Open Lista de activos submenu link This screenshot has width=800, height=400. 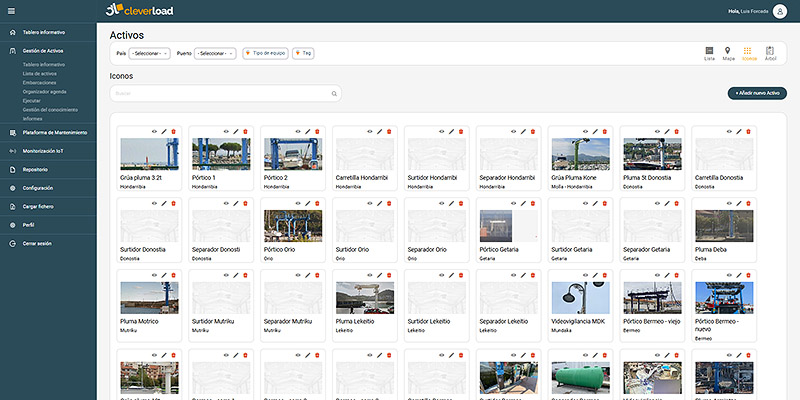[x=39, y=73]
